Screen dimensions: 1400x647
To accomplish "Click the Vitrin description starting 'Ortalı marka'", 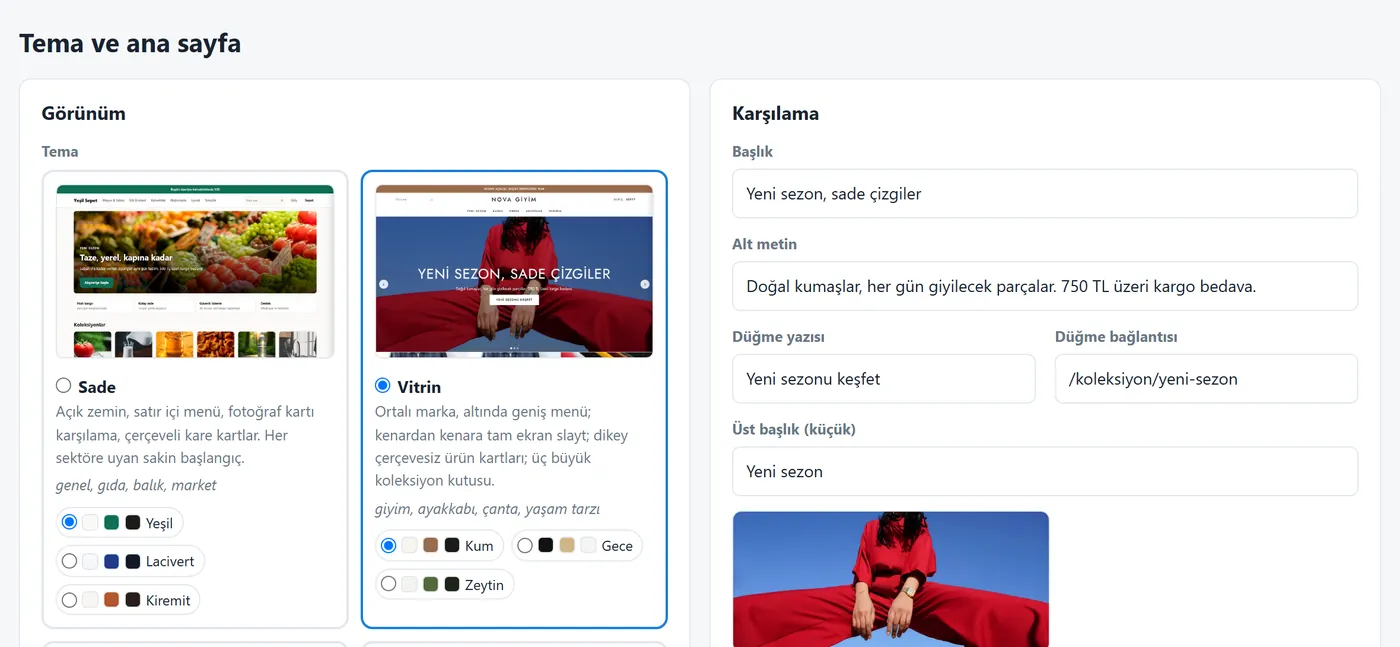I will coord(502,447).
